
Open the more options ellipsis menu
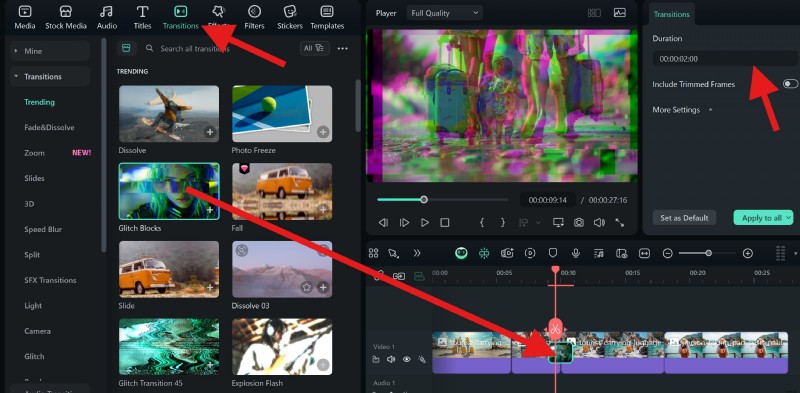(x=342, y=48)
